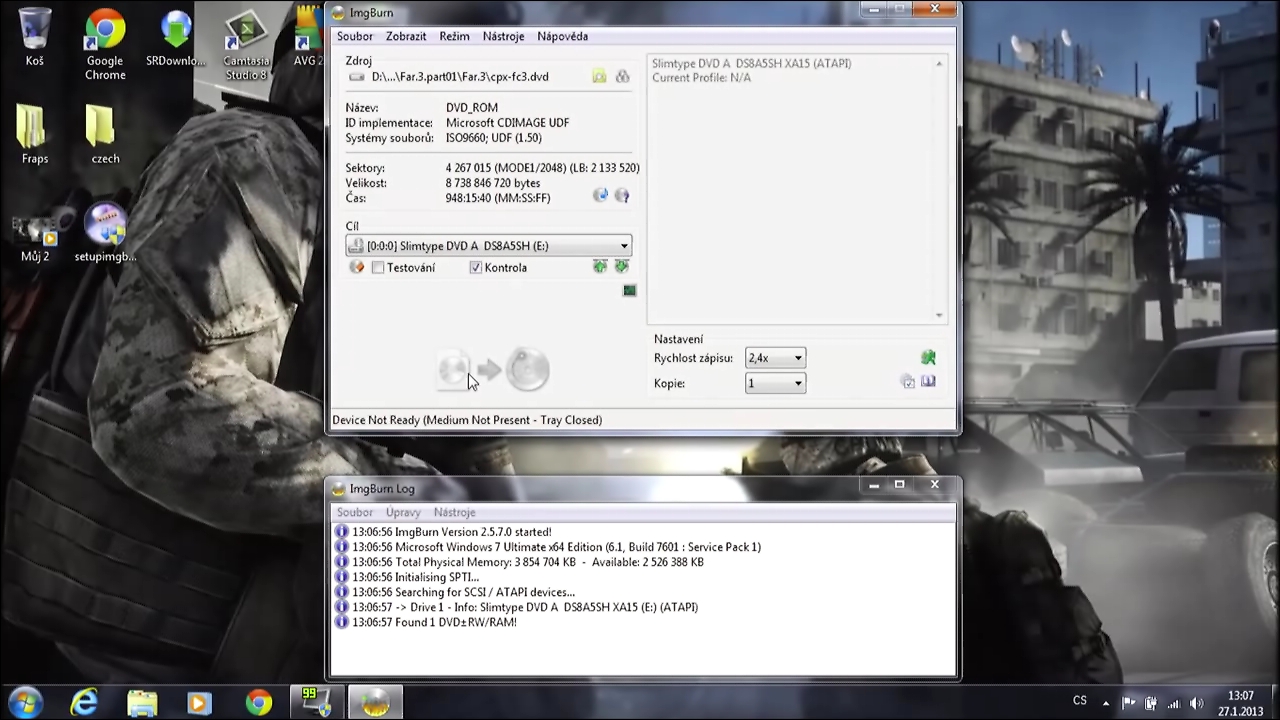Uncheck the Kontrola checkbox
The height and width of the screenshot is (720, 1280).
(476, 268)
